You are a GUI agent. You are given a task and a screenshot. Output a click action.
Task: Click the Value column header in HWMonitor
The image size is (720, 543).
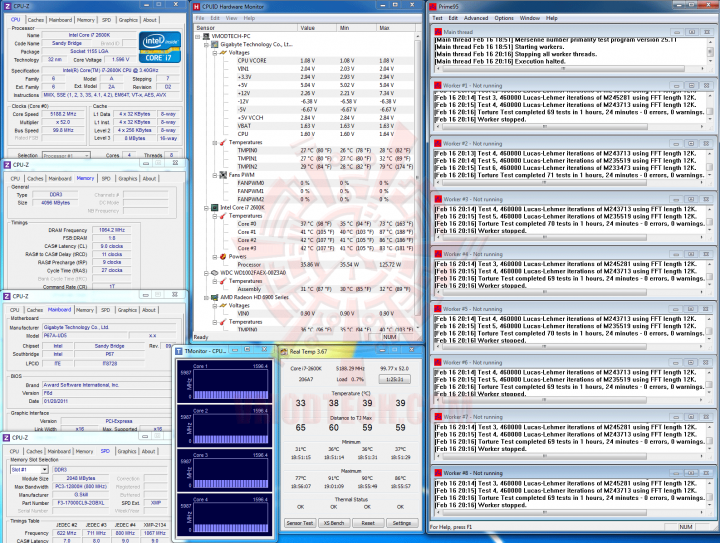tap(317, 28)
